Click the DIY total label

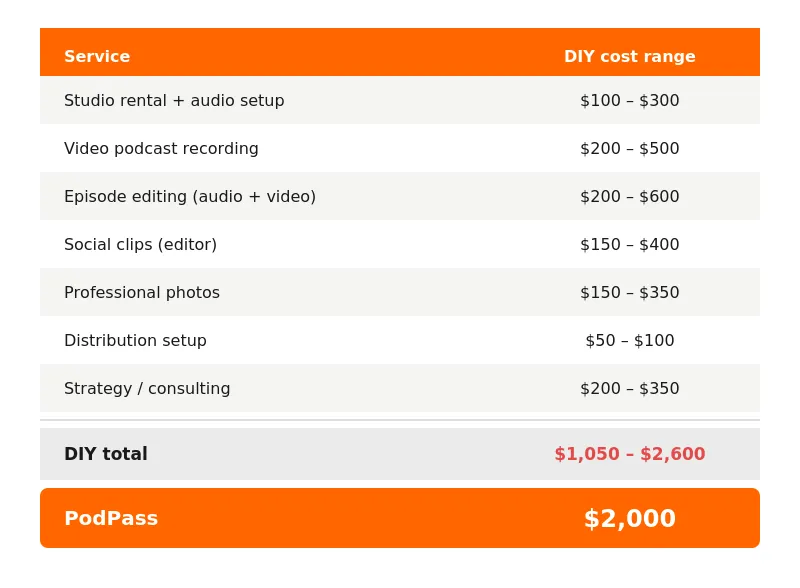[x=105, y=454]
